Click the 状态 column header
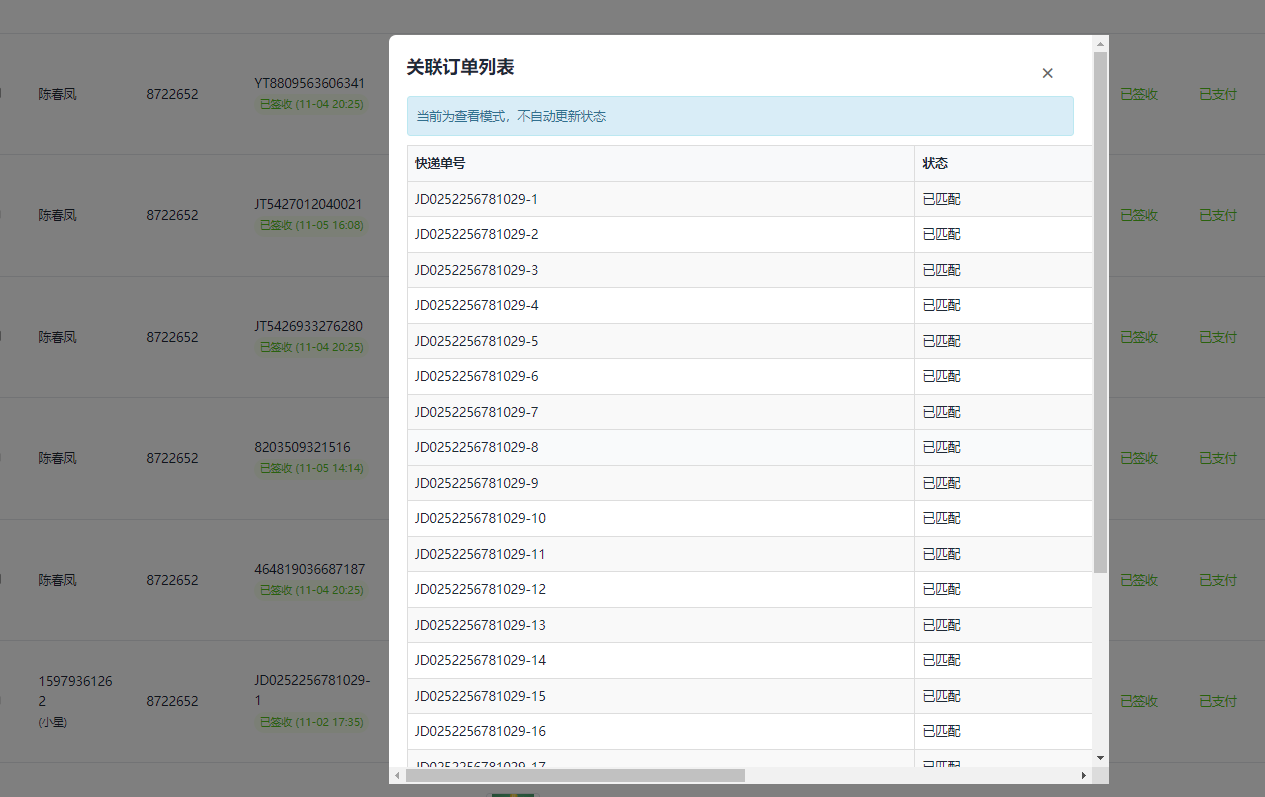The height and width of the screenshot is (797, 1265). click(935, 163)
